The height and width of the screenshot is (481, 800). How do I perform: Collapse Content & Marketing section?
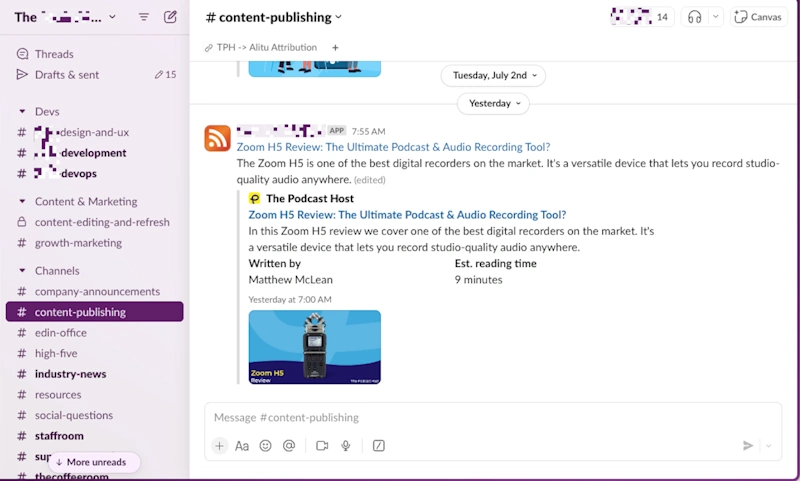(x=22, y=201)
